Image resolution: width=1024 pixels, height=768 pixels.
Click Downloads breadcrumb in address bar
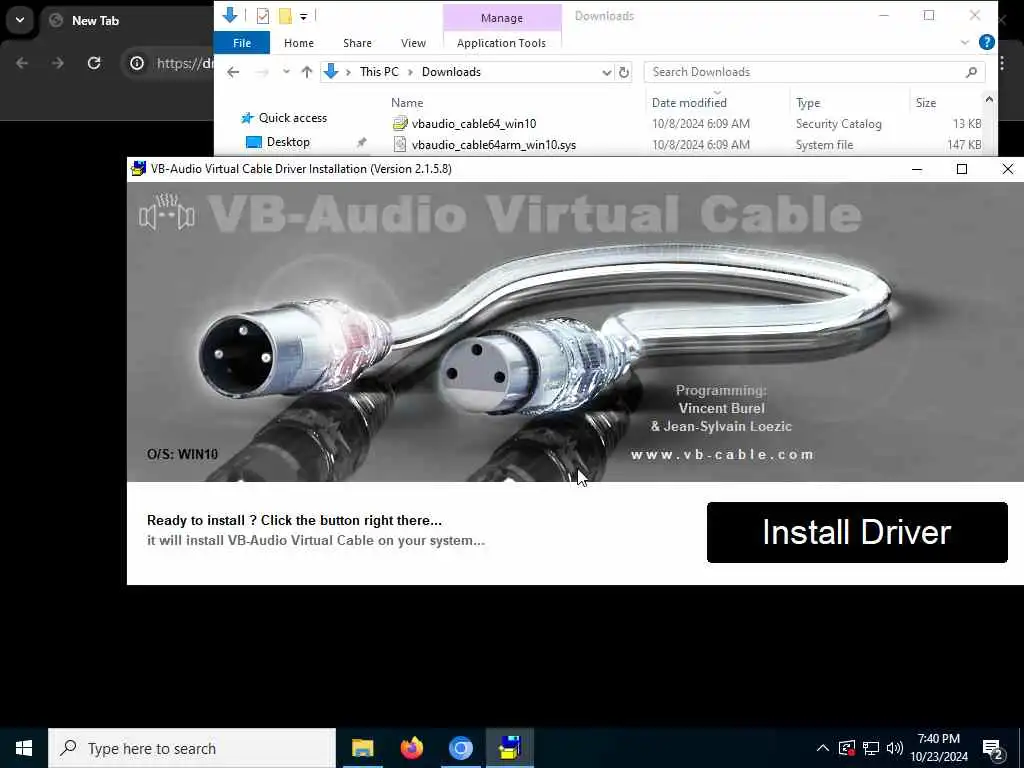click(451, 72)
